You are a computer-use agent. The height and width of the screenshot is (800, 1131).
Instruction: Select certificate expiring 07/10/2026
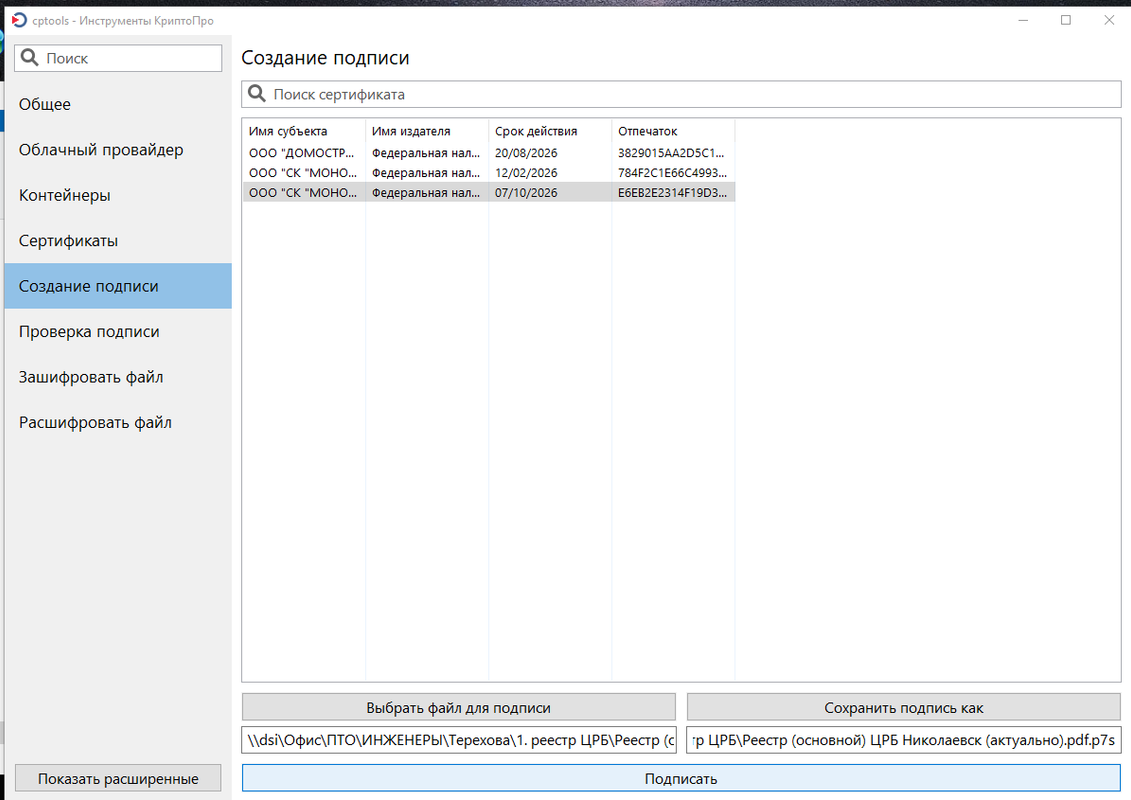click(x=488, y=193)
